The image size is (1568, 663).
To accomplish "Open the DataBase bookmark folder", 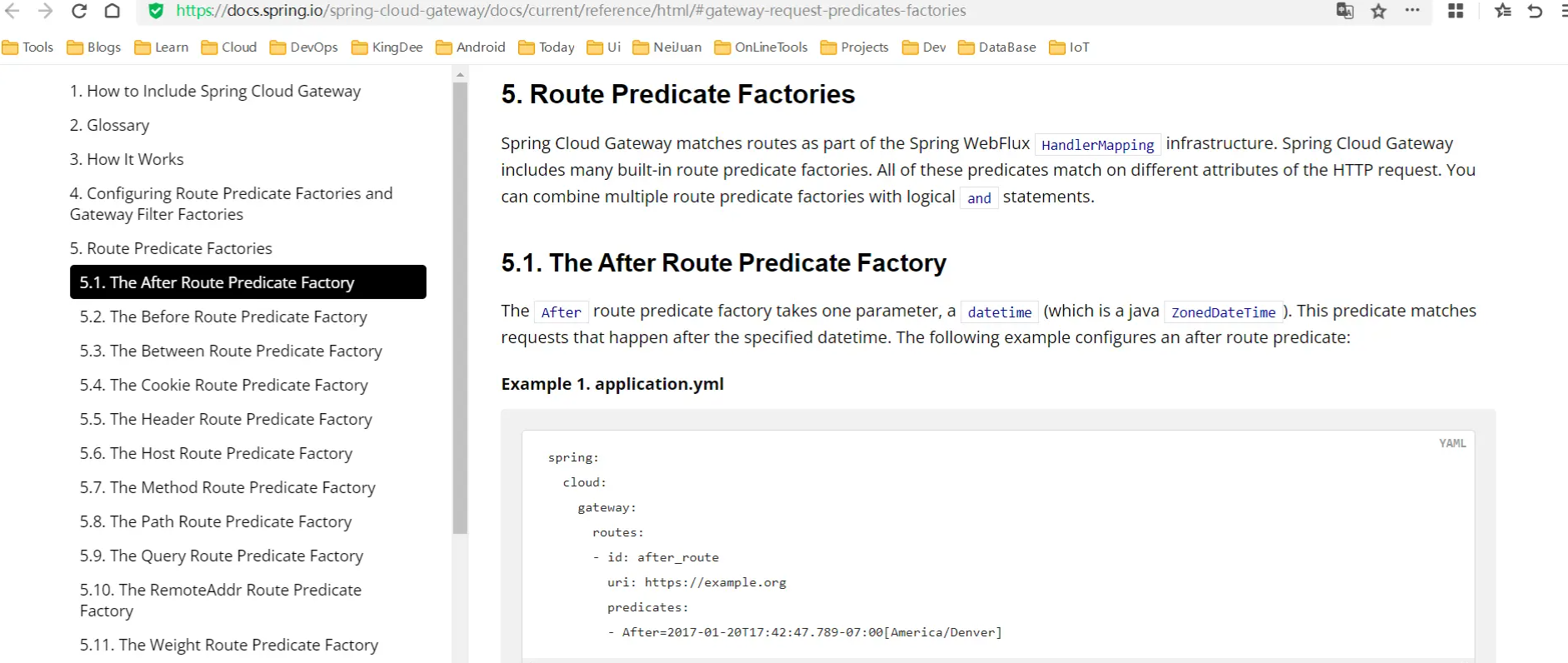I will [x=997, y=47].
